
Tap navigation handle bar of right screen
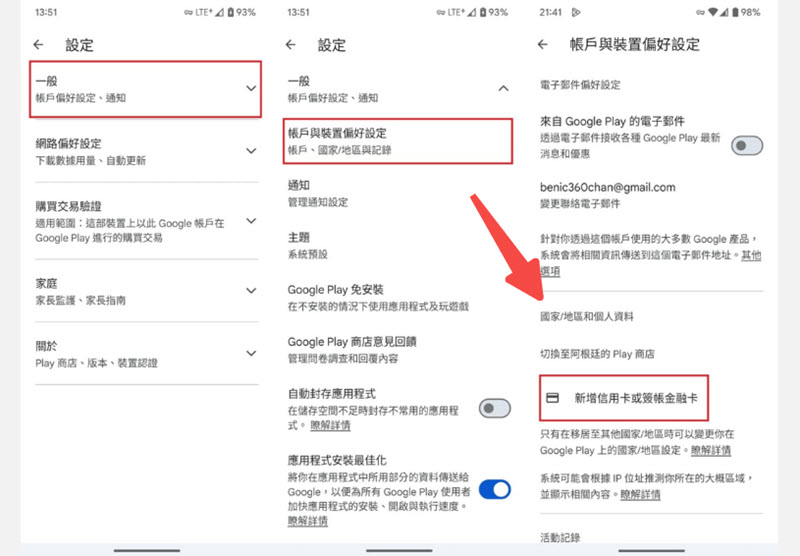pyautogui.click(x=651, y=550)
